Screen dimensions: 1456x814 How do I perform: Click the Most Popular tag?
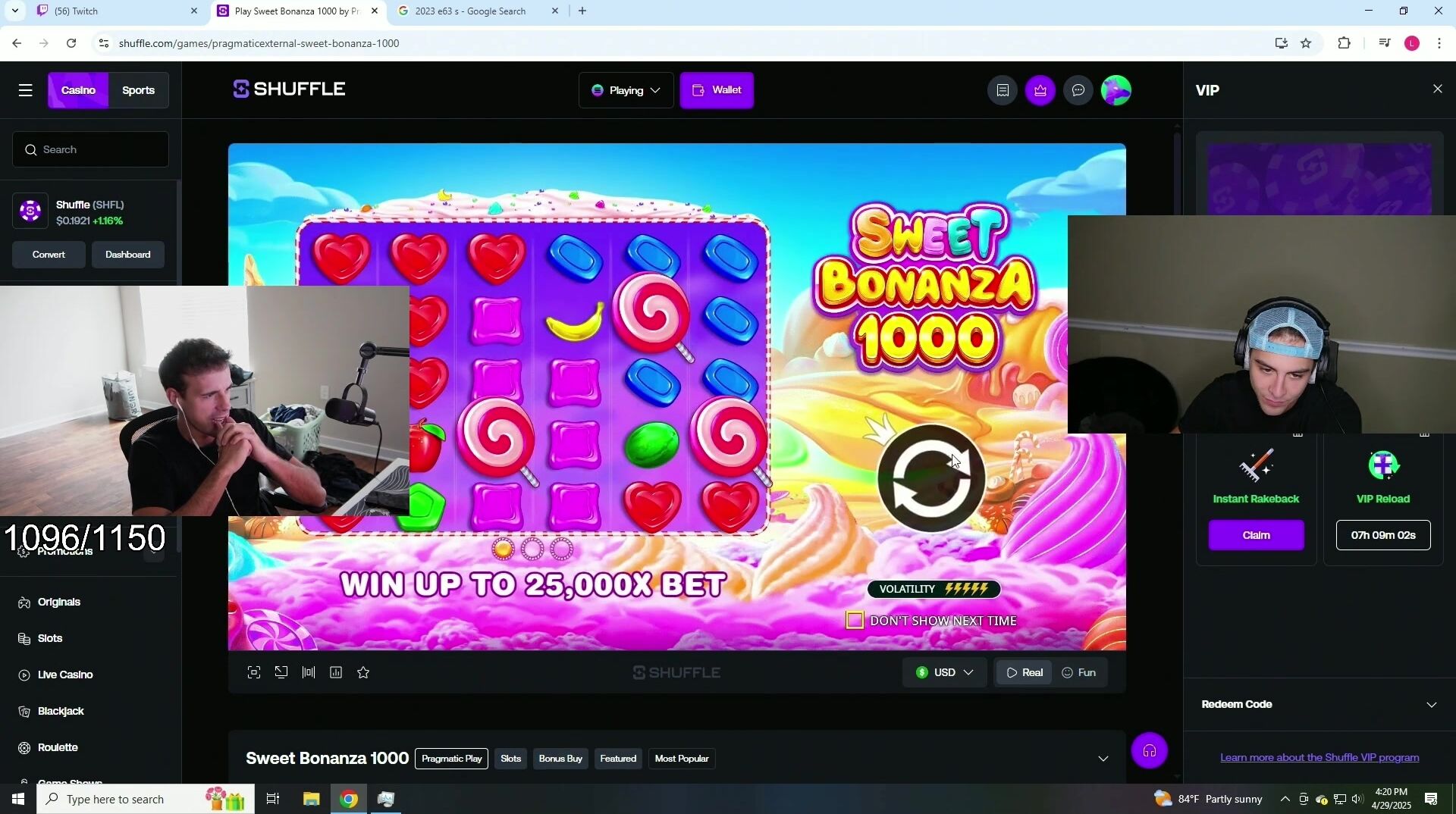coord(682,759)
